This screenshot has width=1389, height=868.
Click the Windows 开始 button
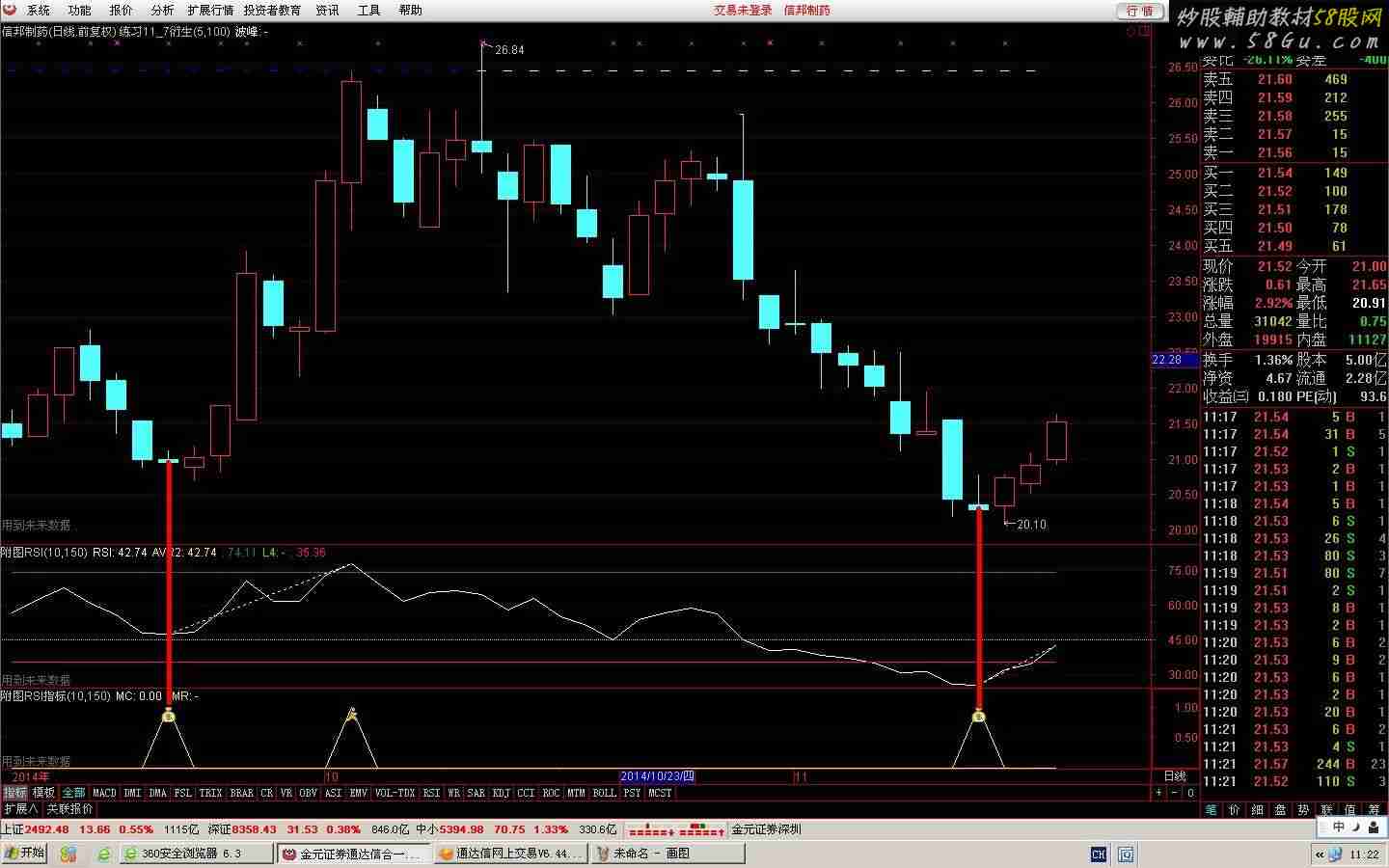26,853
